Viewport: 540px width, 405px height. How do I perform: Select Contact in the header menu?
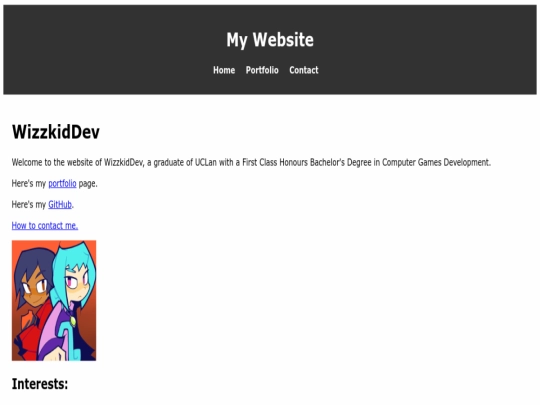(x=304, y=70)
